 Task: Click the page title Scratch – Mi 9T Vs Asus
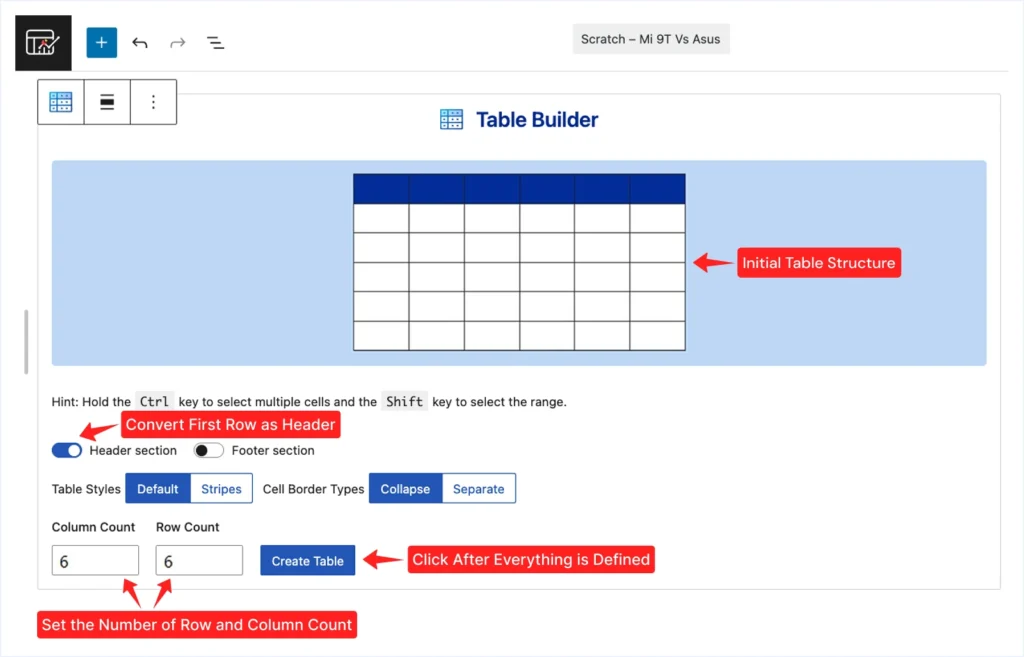[651, 39]
